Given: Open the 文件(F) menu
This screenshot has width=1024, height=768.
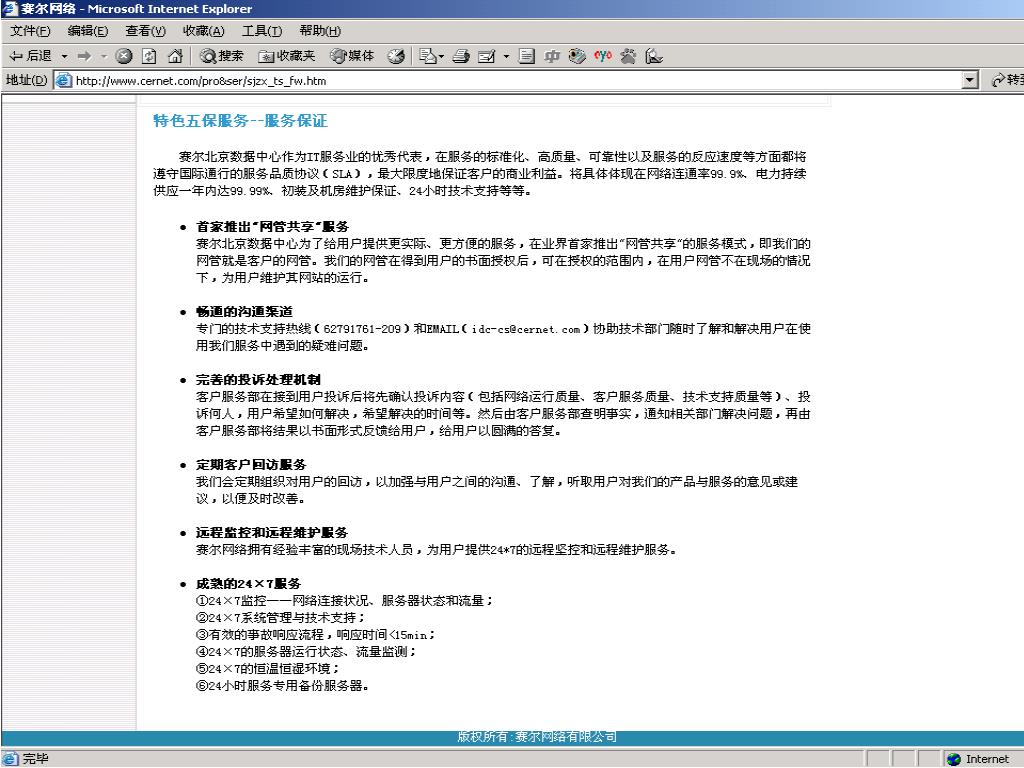Looking at the screenshot, I should coord(30,31).
